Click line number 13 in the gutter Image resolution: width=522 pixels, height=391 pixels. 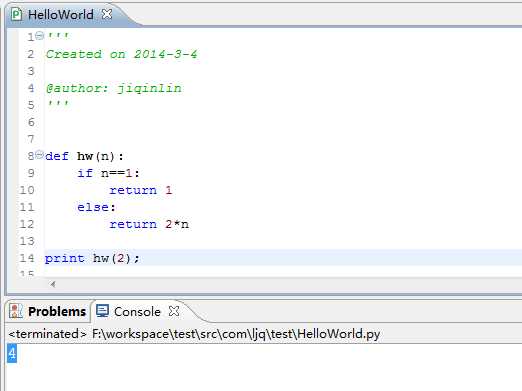click(x=27, y=241)
